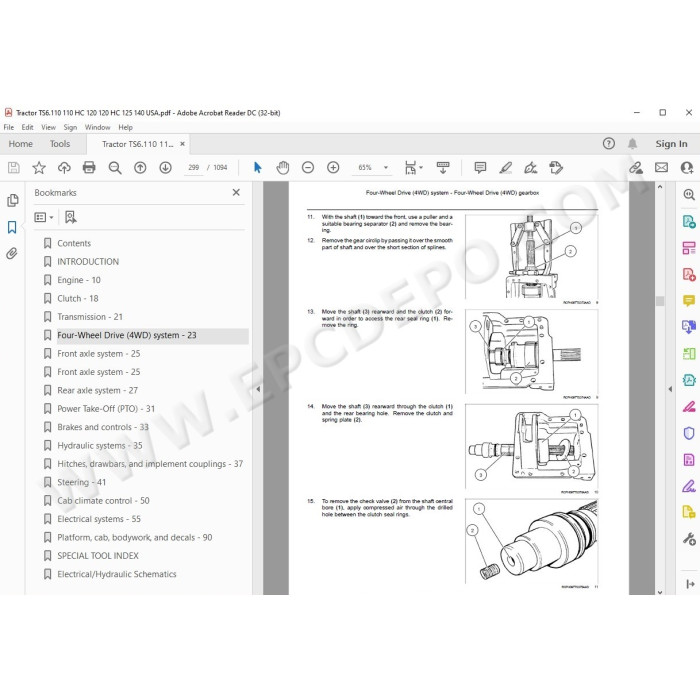
Task: Jump to Engine - 10 bookmark
Action: tap(79, 280)
